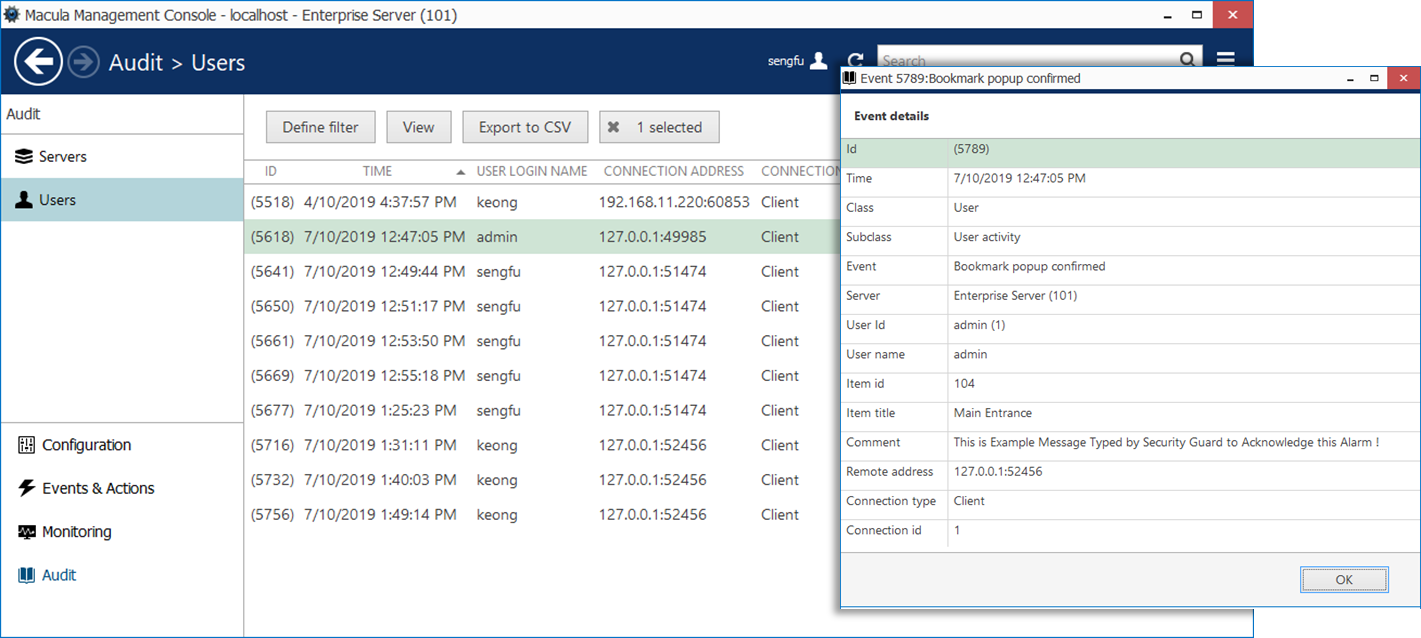This screenshot has width=1421, height=638.
Task: Click the Events & Actions lightning icon
Action: point(27,488)
